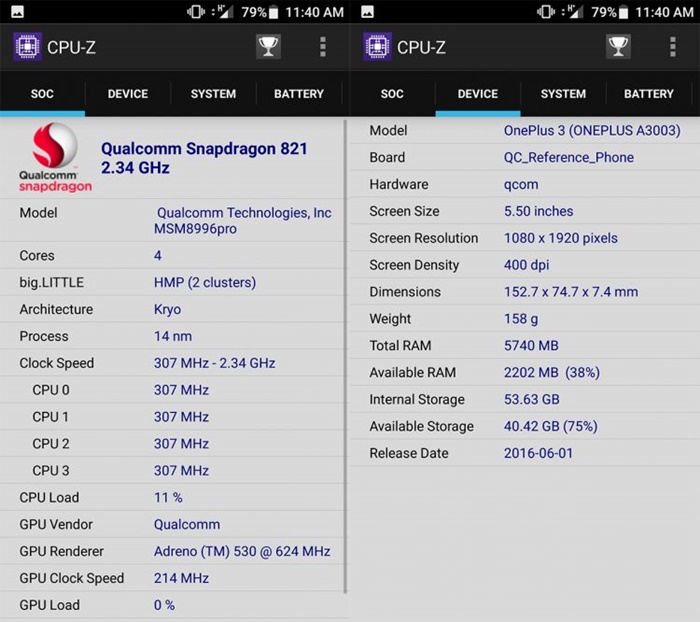
Task: Tap 'Adreno (TM) 530 @ 624 MHz' value
Action: [x=242, y=551]
